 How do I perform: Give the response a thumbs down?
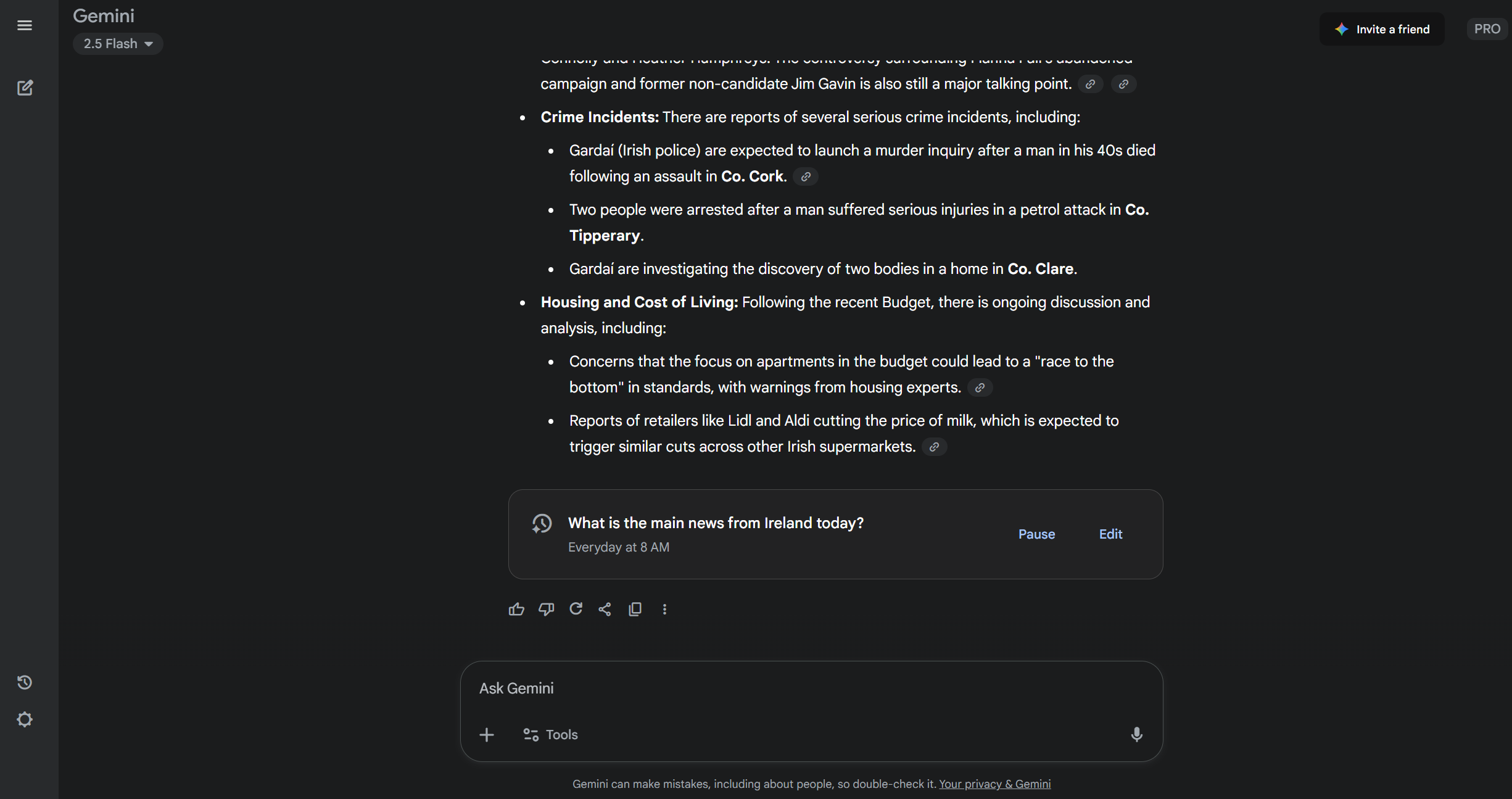coord(546,610)
